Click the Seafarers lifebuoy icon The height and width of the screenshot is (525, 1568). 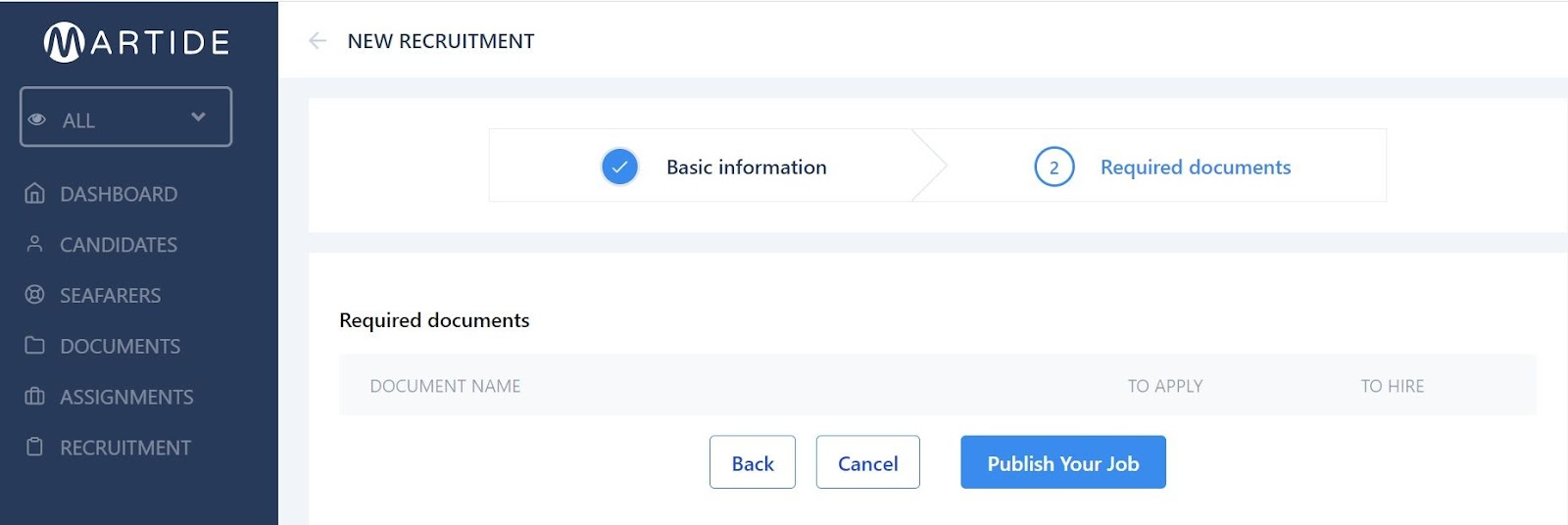point(34,295)
